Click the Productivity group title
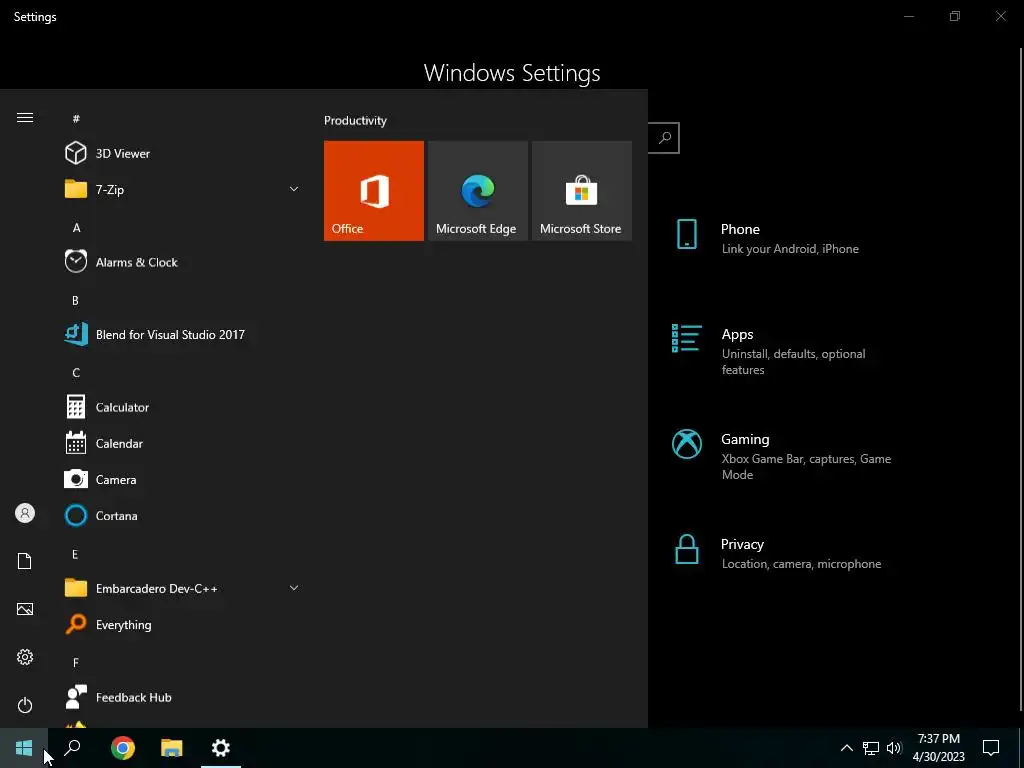 (355, 121)
